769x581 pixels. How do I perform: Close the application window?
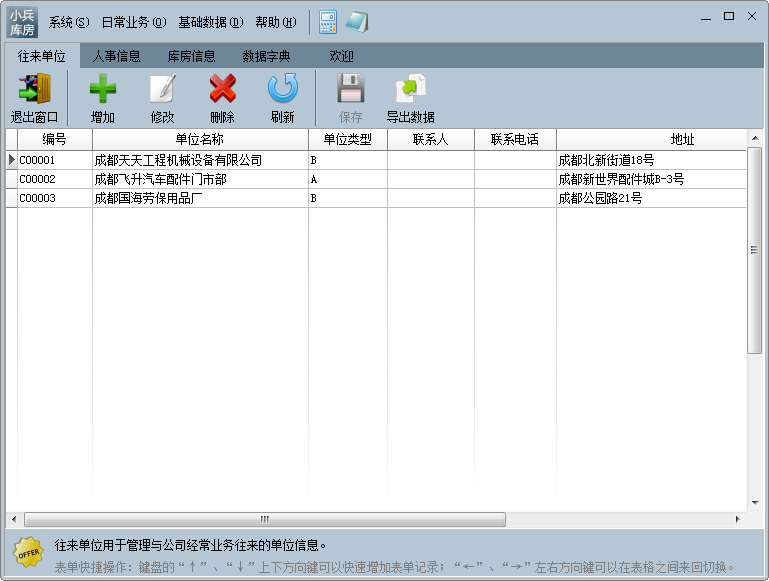752,17
